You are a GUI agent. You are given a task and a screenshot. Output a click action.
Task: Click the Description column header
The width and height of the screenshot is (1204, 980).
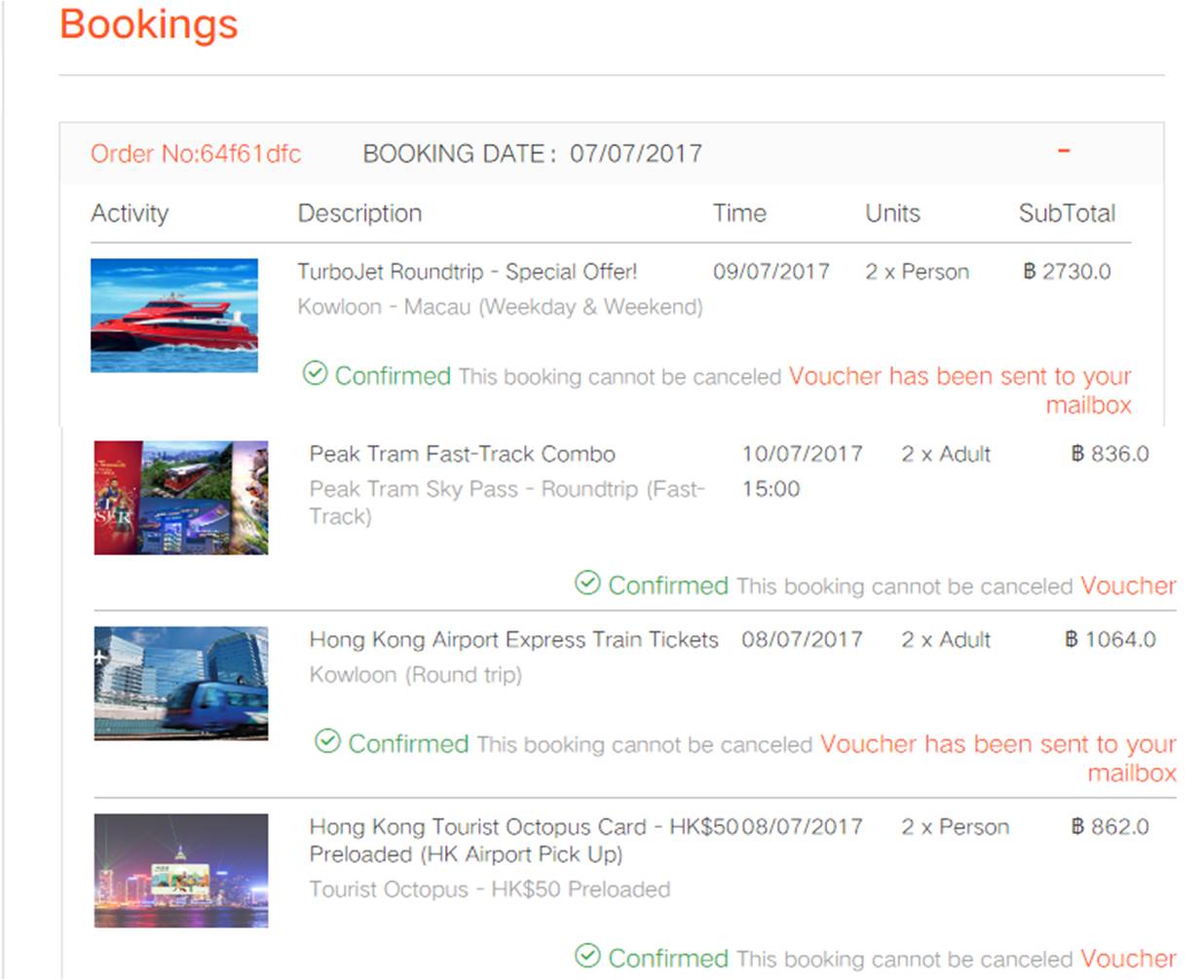360,213
